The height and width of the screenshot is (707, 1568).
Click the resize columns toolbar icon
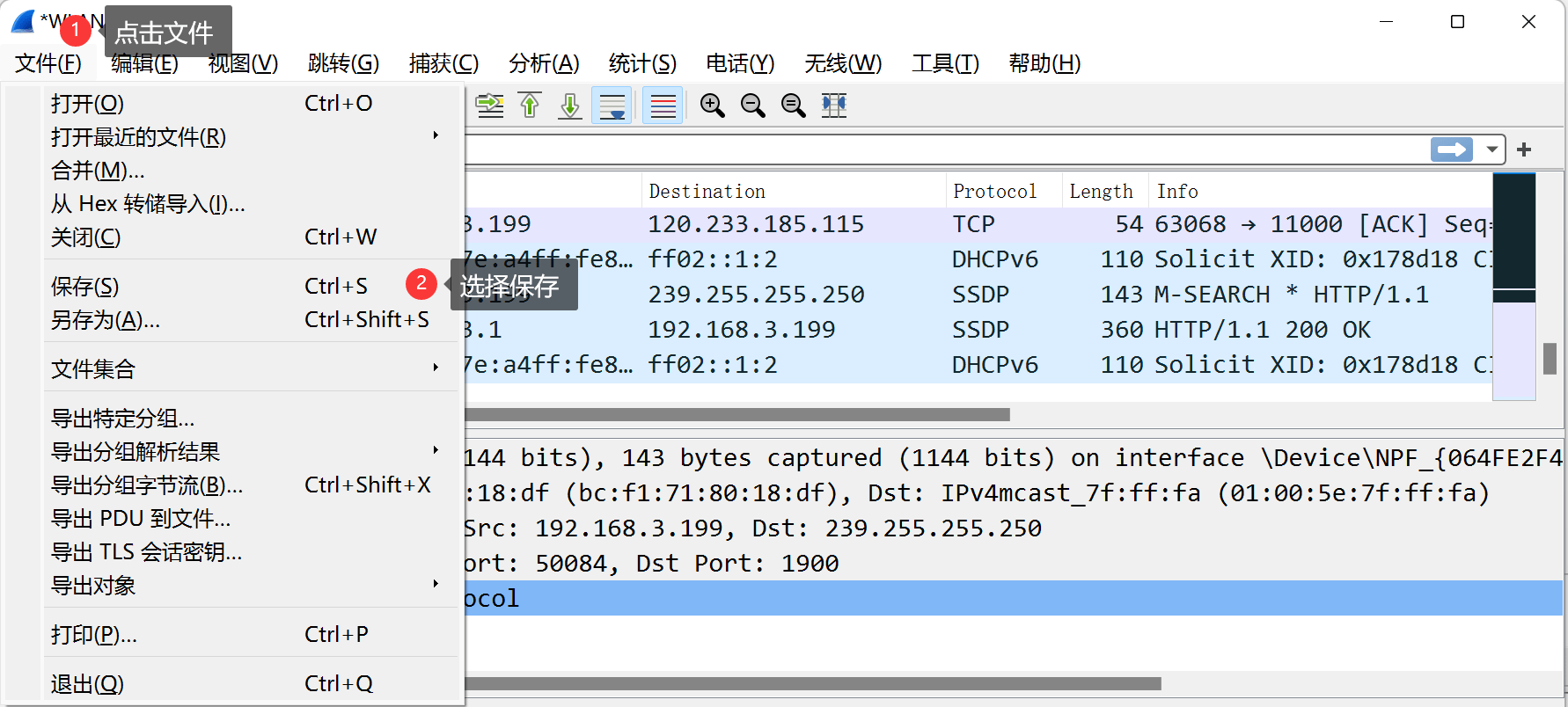(x=833, y=106)
